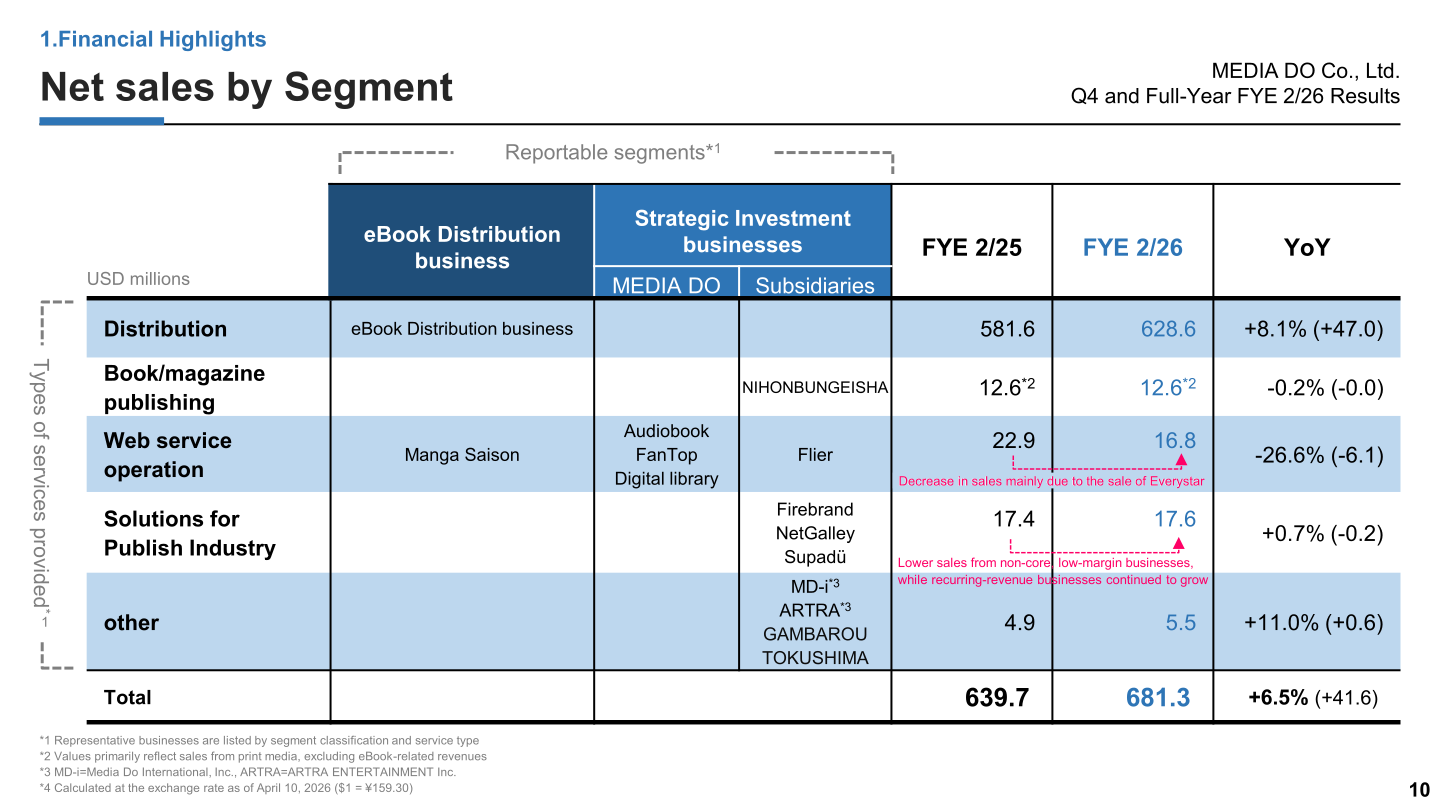Select the '+8.1% (+47.0)' YoY value

(1313, 329)
